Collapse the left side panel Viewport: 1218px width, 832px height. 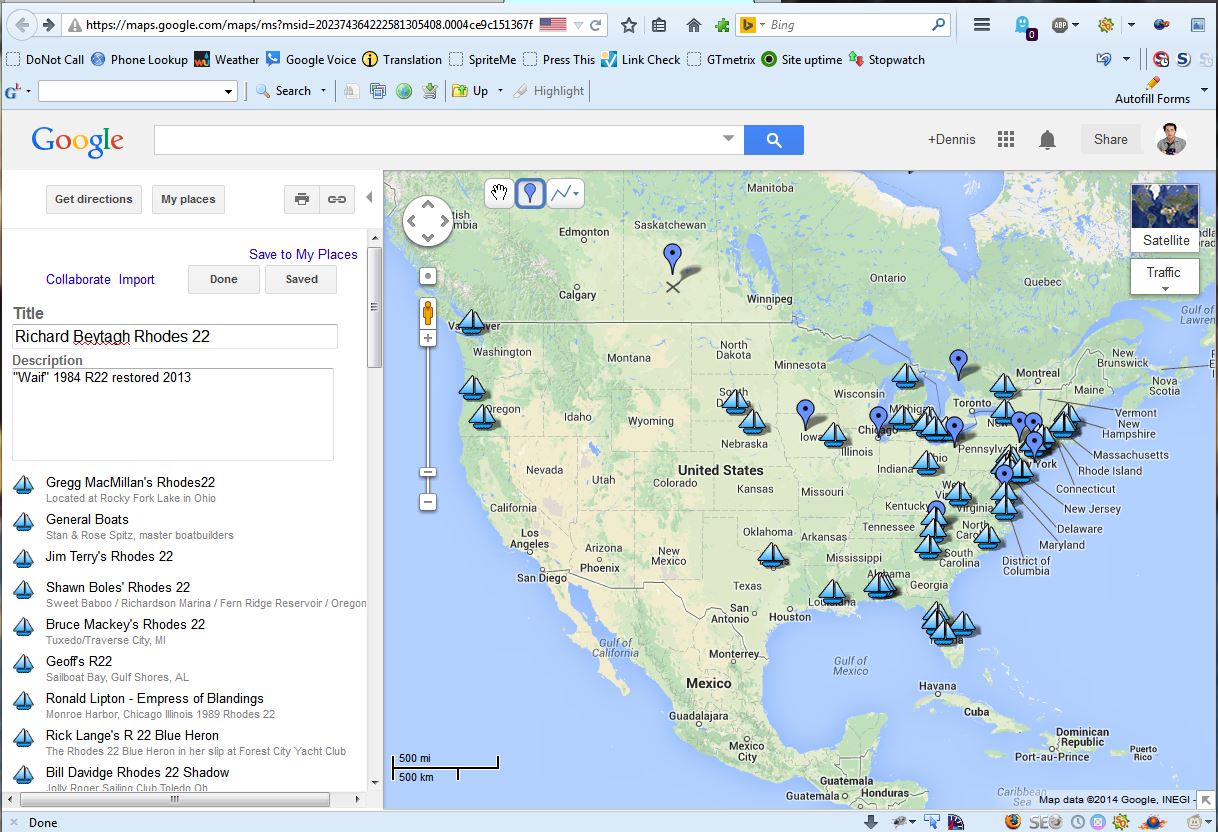(x=369, y=198)
